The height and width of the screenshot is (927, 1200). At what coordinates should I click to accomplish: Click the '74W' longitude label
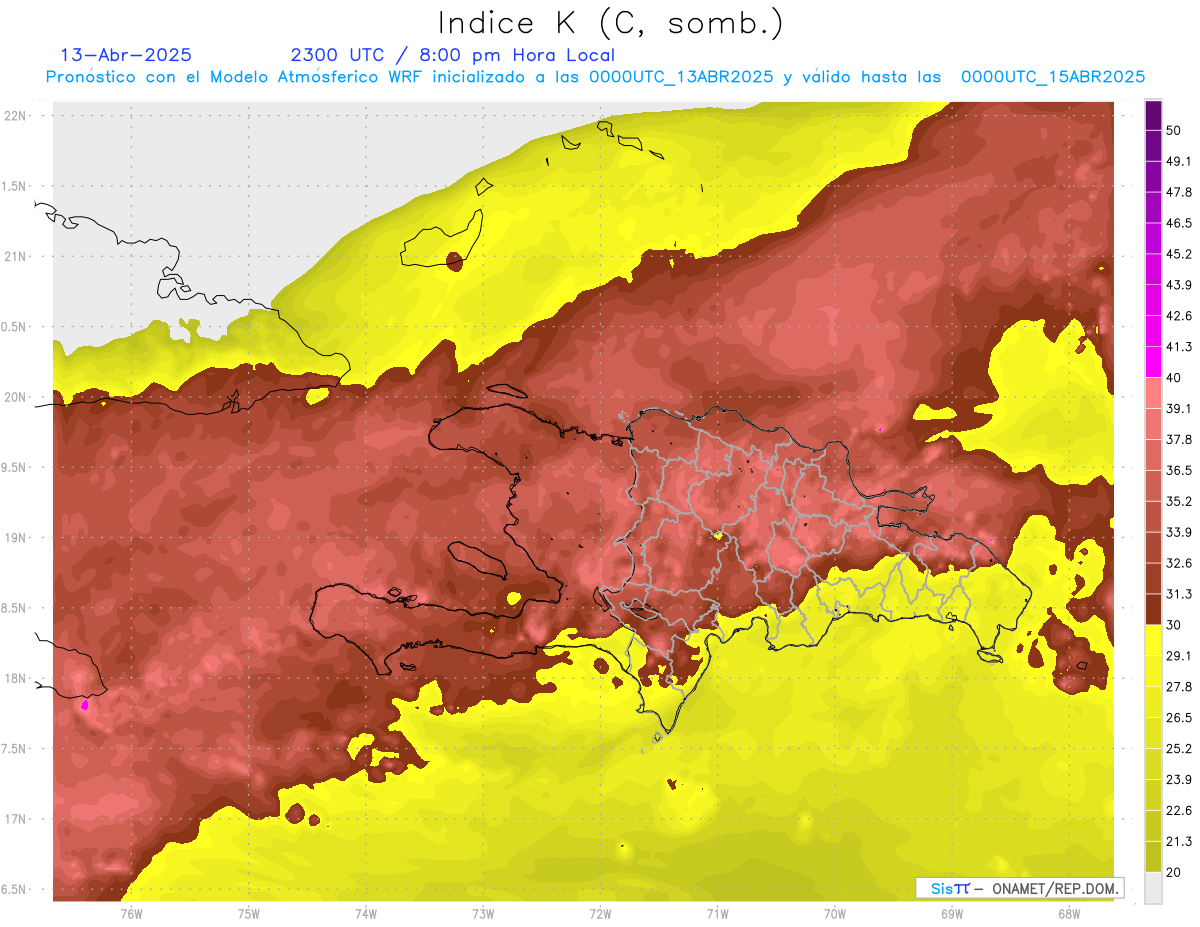point(366,914)
